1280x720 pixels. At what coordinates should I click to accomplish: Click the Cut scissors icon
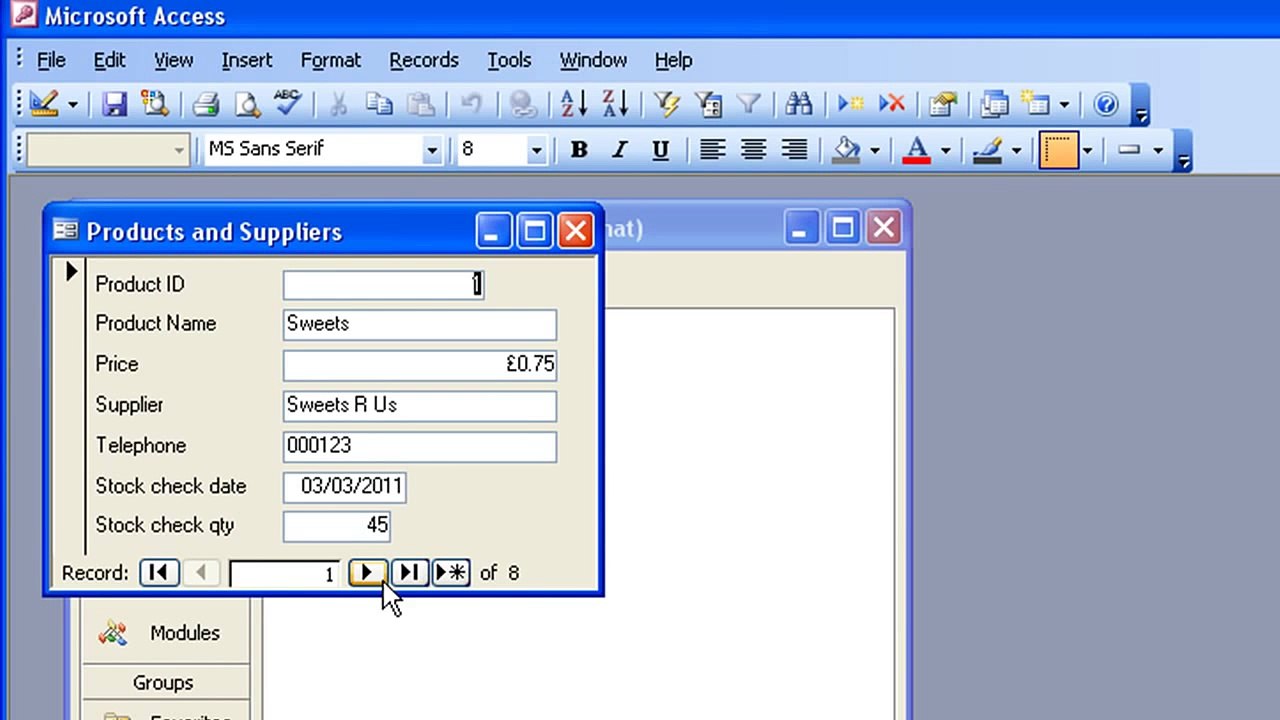coord(338,104)
